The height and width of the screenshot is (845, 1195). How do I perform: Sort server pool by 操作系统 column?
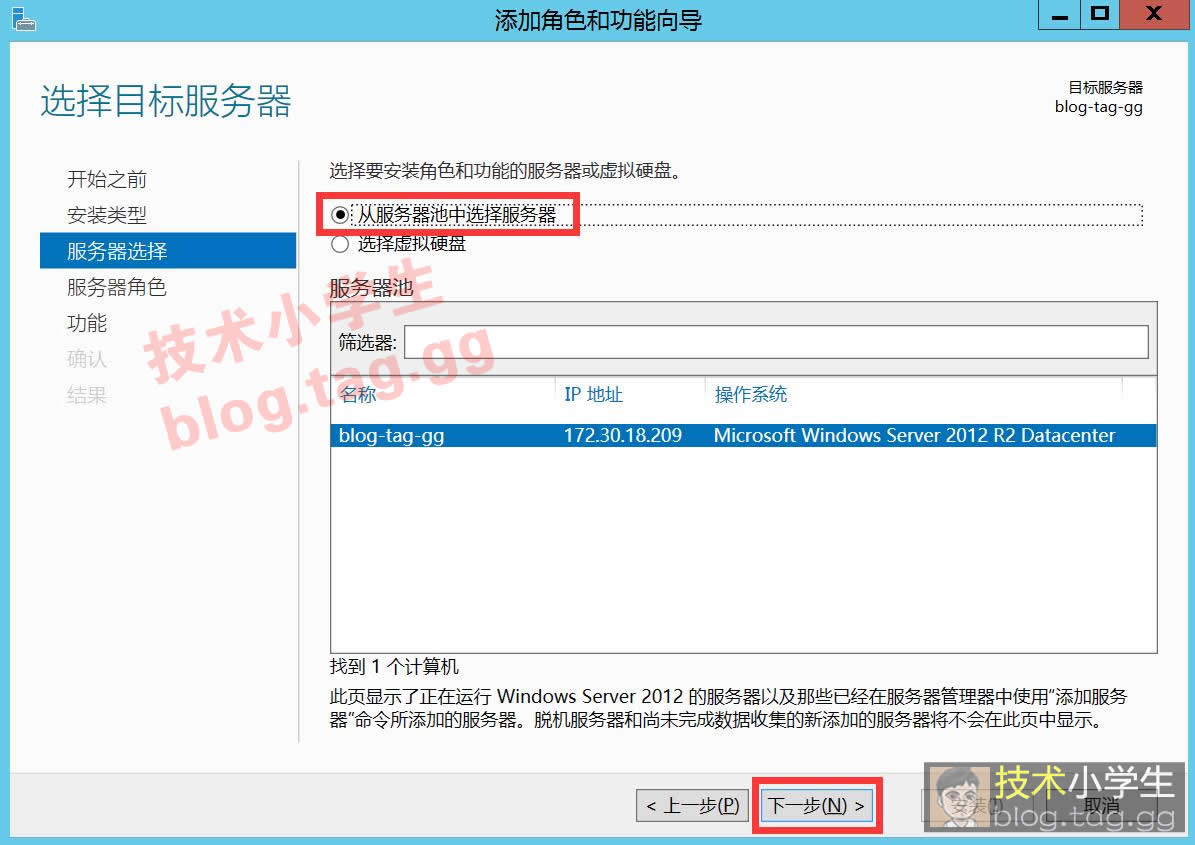click(750, 395)
